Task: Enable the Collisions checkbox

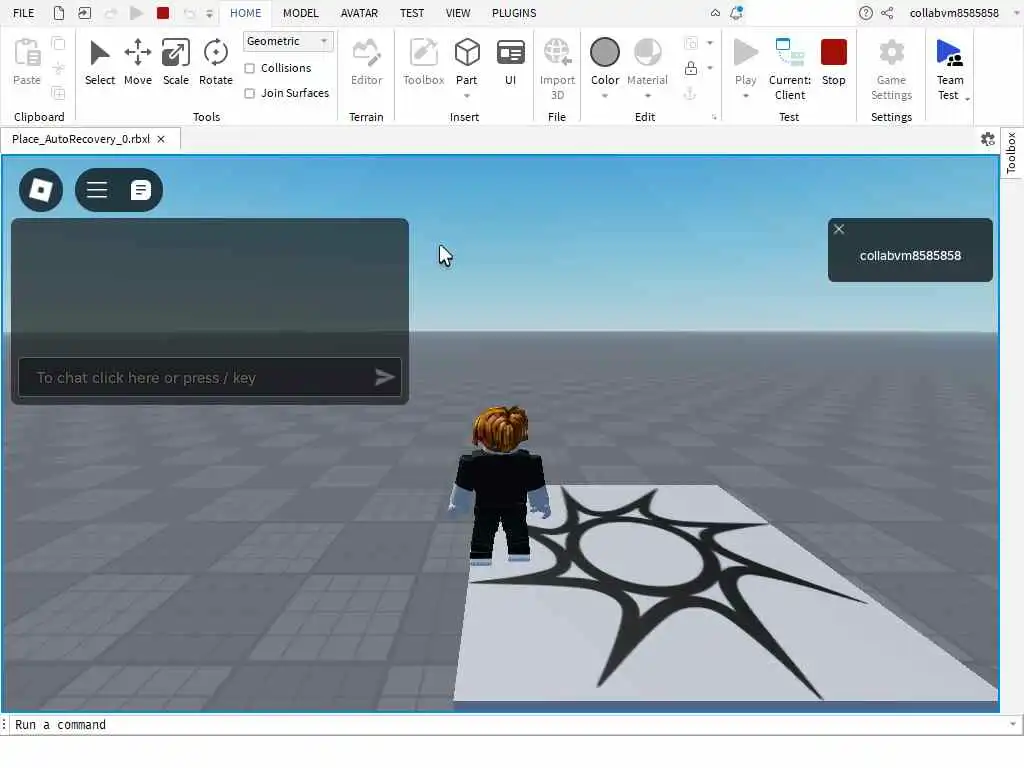Action: [249, 69]
